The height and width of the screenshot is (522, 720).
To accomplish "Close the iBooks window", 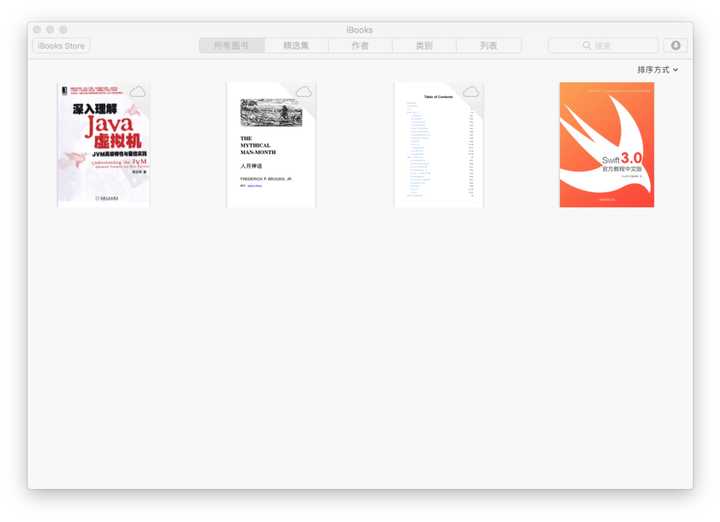I will pyautogui.click(x=37, y=29).
